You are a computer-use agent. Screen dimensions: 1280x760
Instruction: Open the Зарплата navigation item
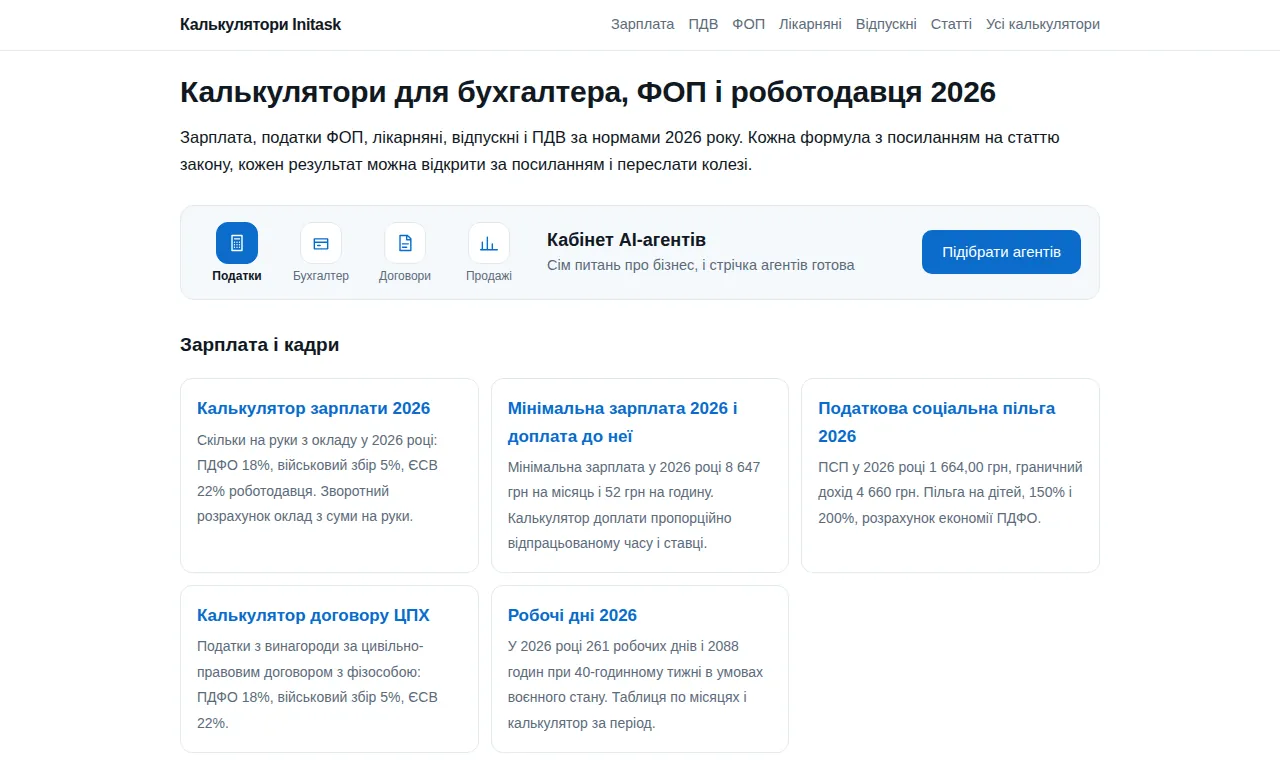point(643,24)
